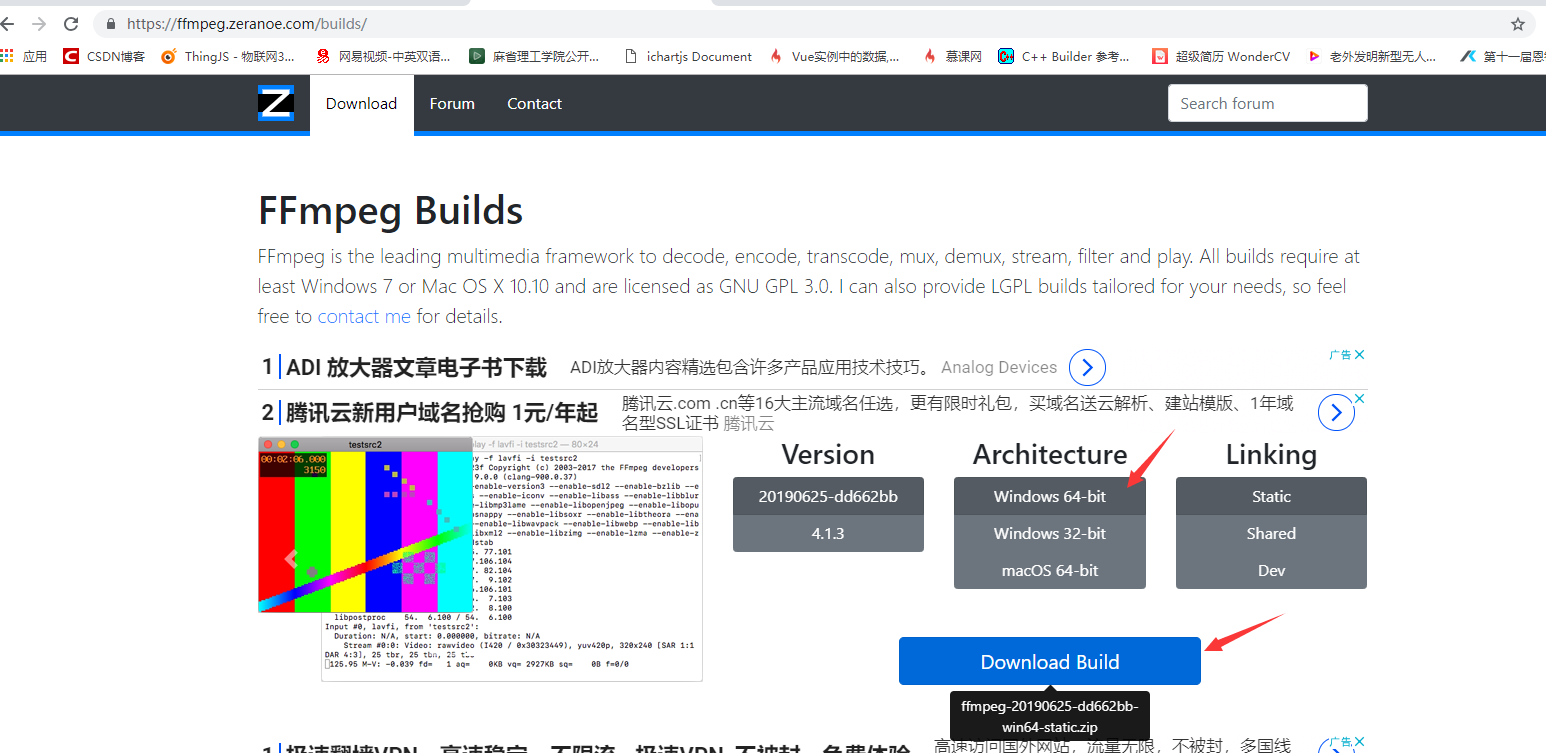Click the Download Build button
Viewport: 1546px width, 753px height.
tap(1050, 661)
